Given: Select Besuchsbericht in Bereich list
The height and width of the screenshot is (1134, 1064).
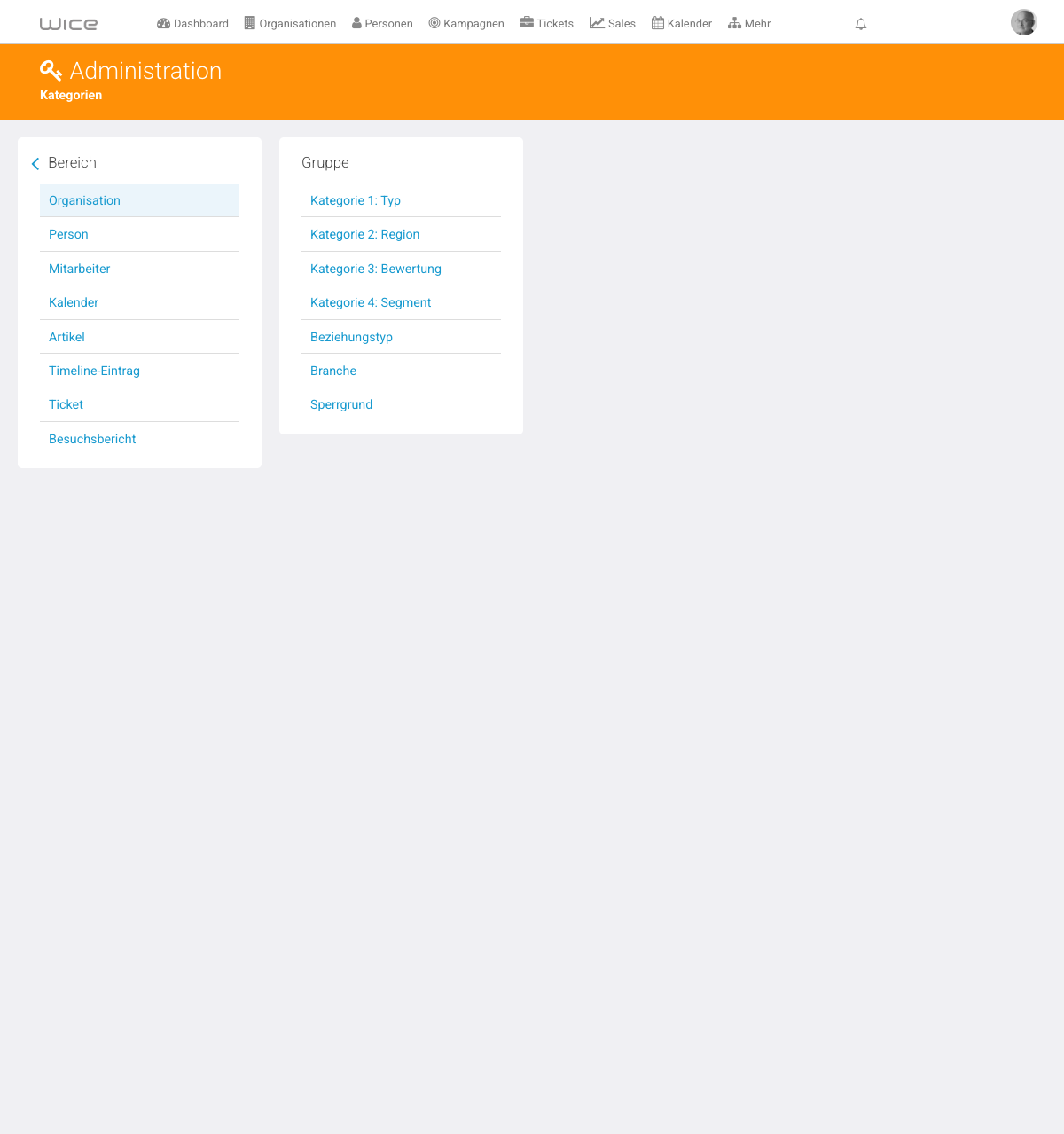Looking at the screenshot, I should point(139,439).
